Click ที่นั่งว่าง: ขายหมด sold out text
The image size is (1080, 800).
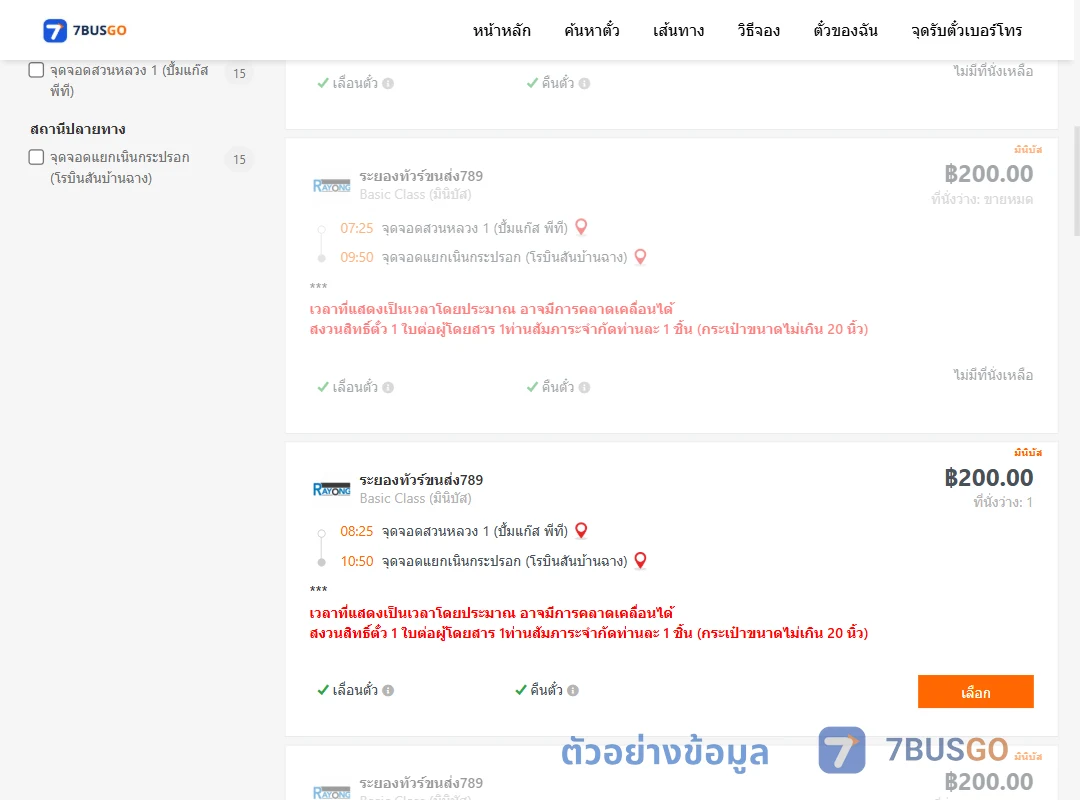point(982,199)
